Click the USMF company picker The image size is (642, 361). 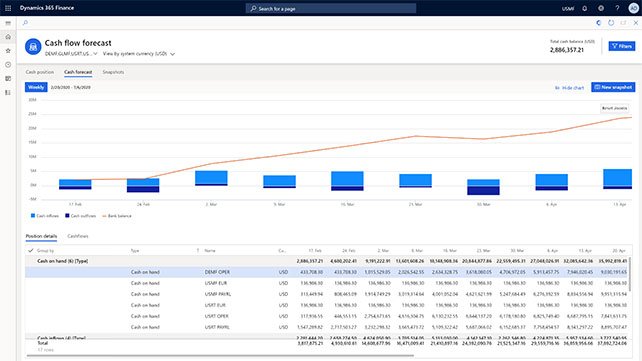[568, 9]
